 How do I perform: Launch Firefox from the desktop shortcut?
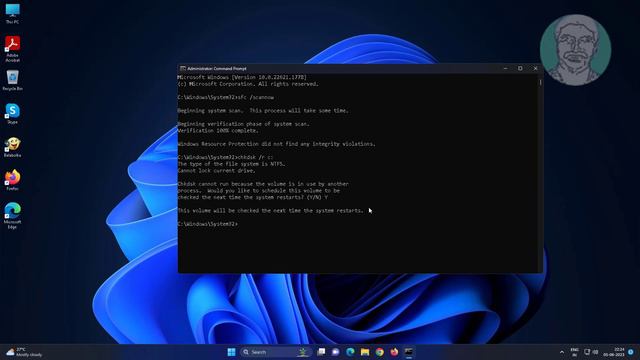[12, 180]
